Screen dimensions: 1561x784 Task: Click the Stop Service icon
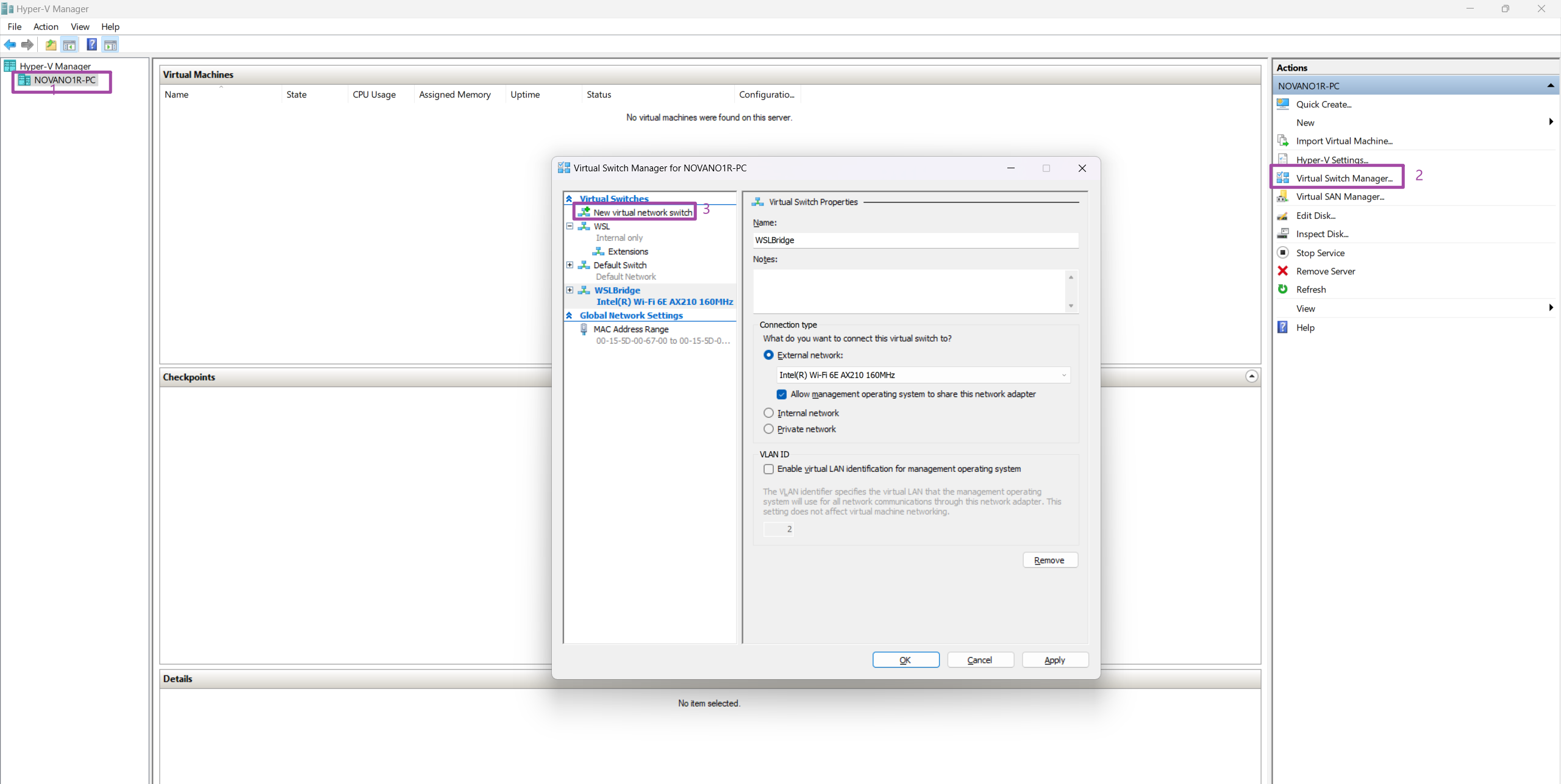click(x=1283, y=252)
